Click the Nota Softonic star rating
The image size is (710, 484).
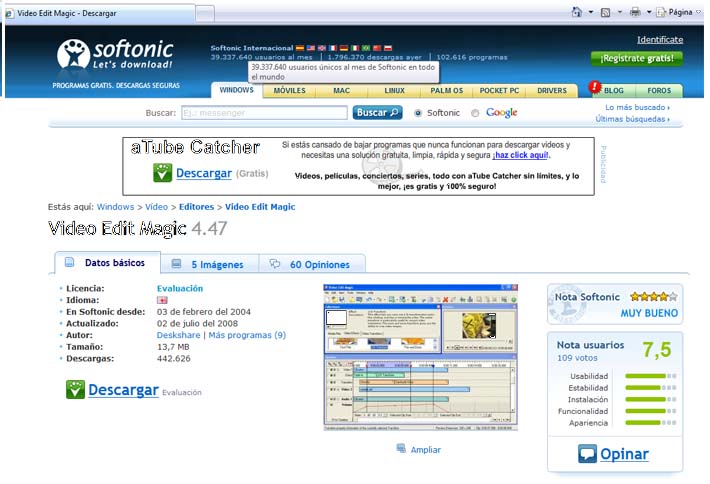coord(654,297)
